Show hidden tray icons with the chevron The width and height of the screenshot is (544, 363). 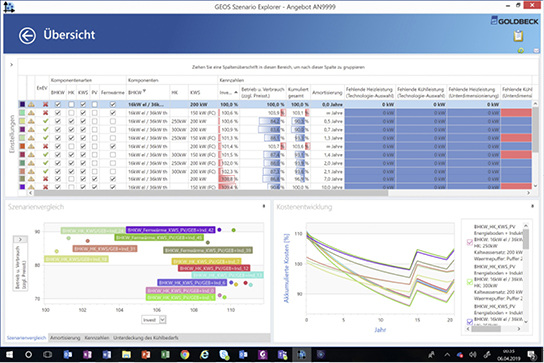point(447,355)
